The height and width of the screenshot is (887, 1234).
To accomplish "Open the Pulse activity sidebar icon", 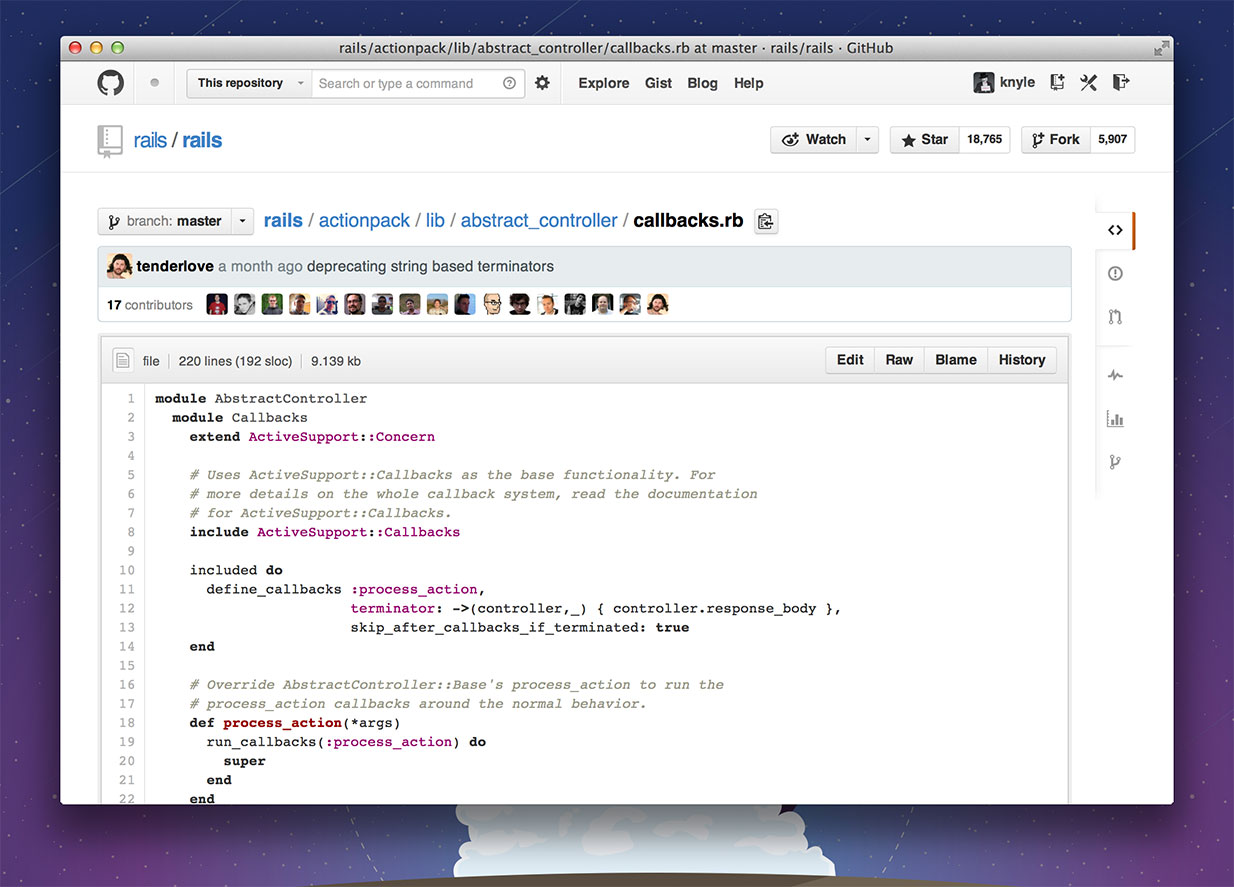I will coord(1115,376).
